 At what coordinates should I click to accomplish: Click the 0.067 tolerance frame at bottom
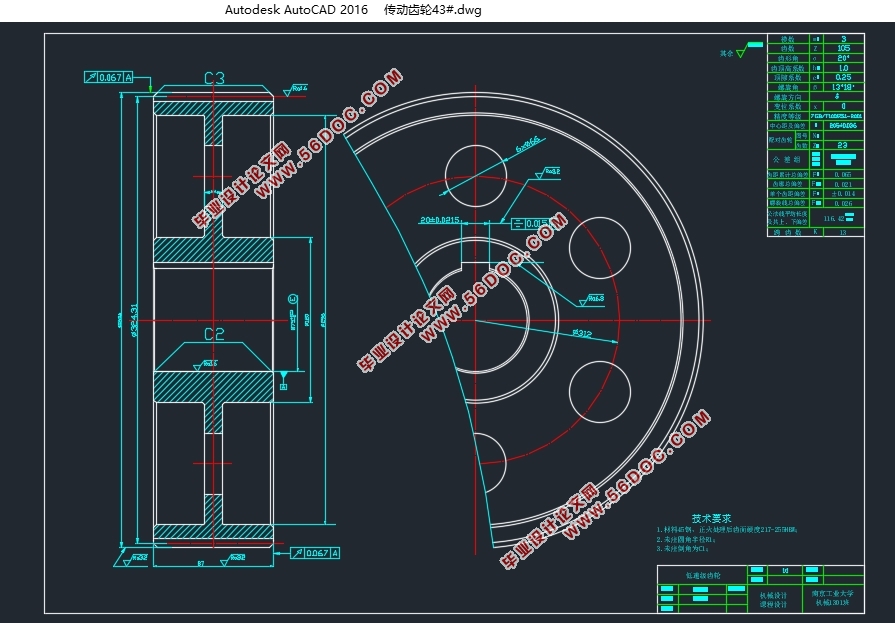(x=316, y=552)
